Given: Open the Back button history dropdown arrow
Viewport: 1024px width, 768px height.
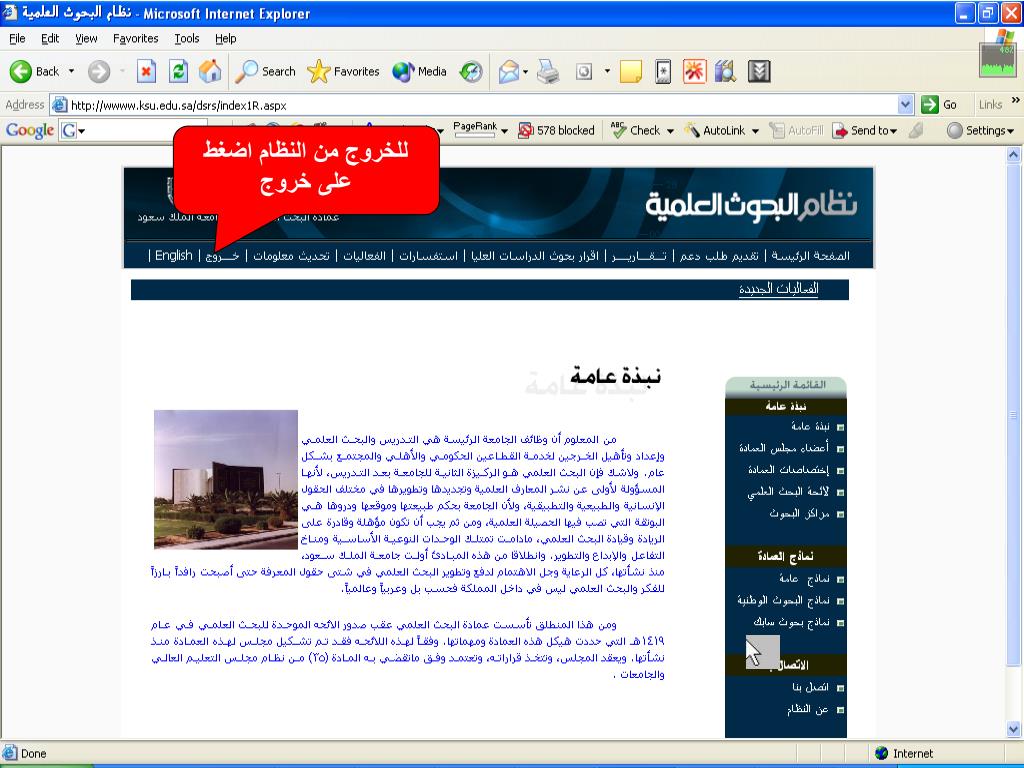Looking at the screenshot, I should point(71,71).
